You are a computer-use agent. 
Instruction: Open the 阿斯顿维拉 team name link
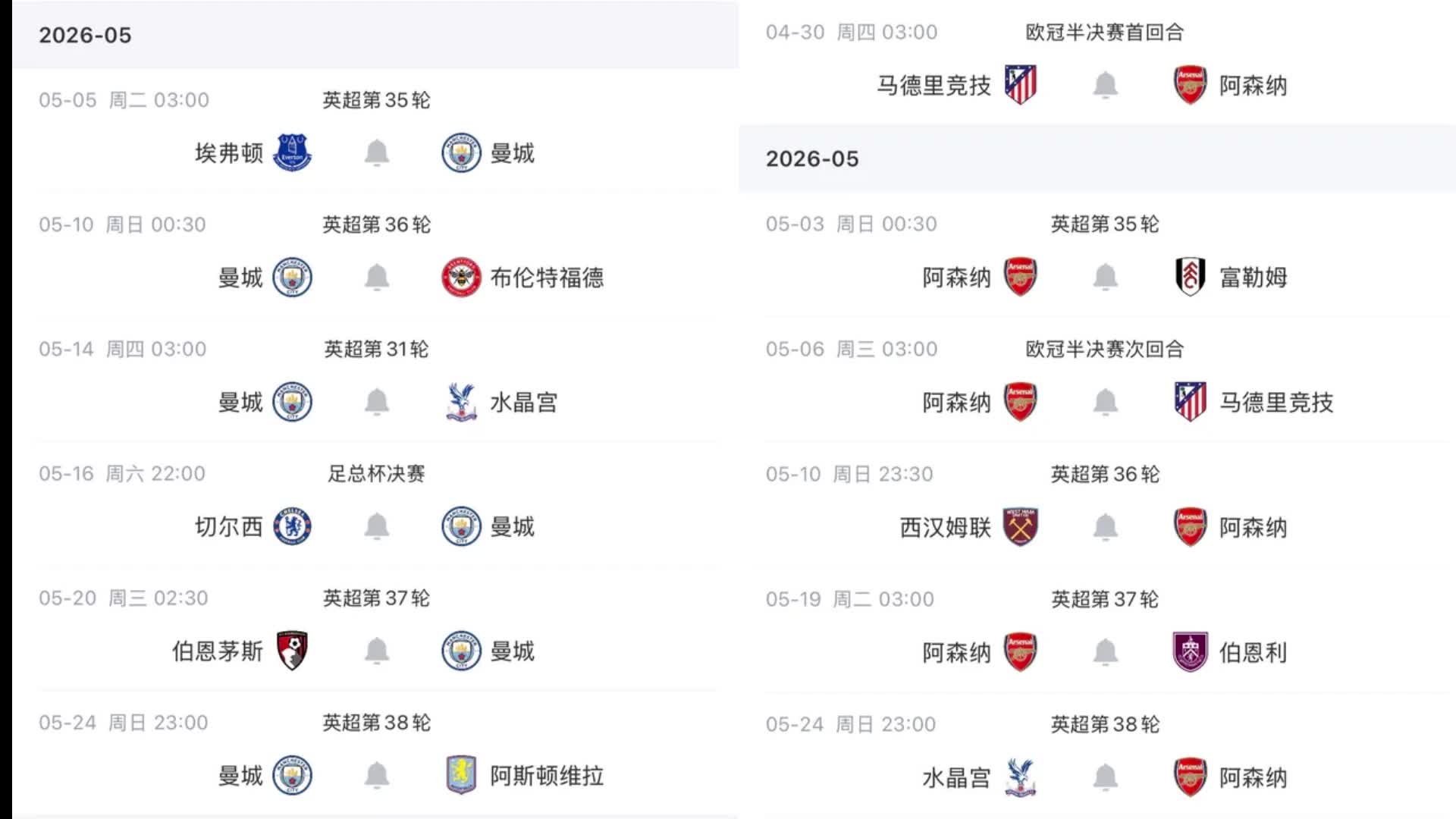pos(547,776)
